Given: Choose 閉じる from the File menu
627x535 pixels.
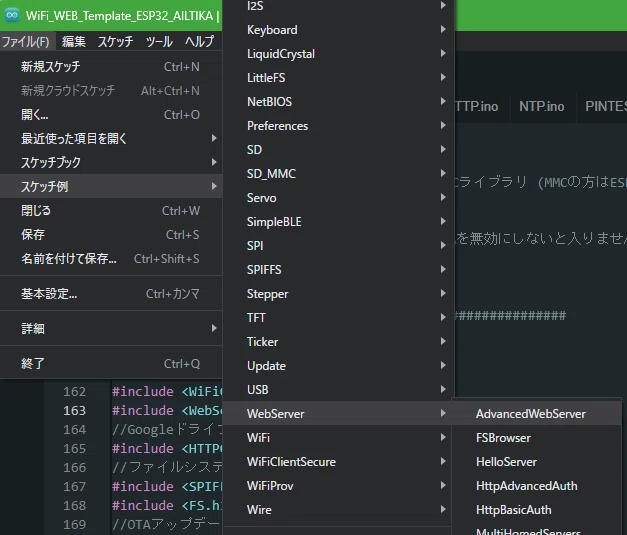Looking at the screenshot, I should click(111, 210).
